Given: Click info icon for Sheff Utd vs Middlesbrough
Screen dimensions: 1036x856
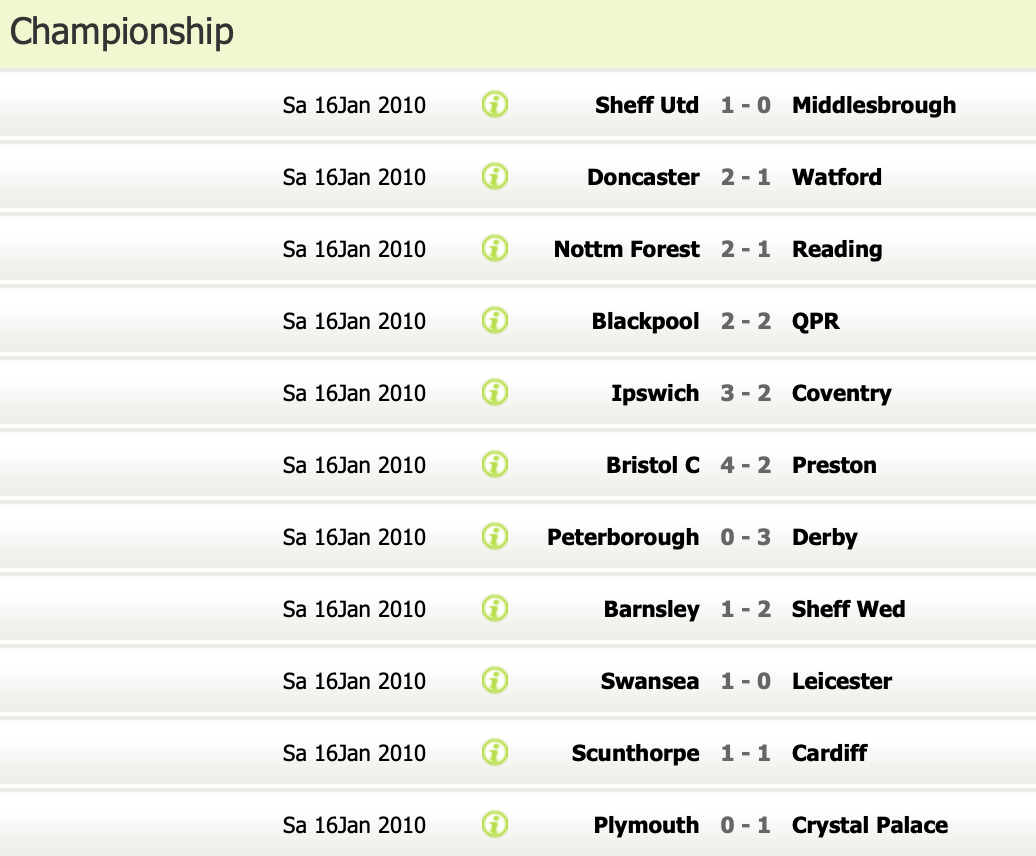Looking at the screenshot, I should pos(495,104).
